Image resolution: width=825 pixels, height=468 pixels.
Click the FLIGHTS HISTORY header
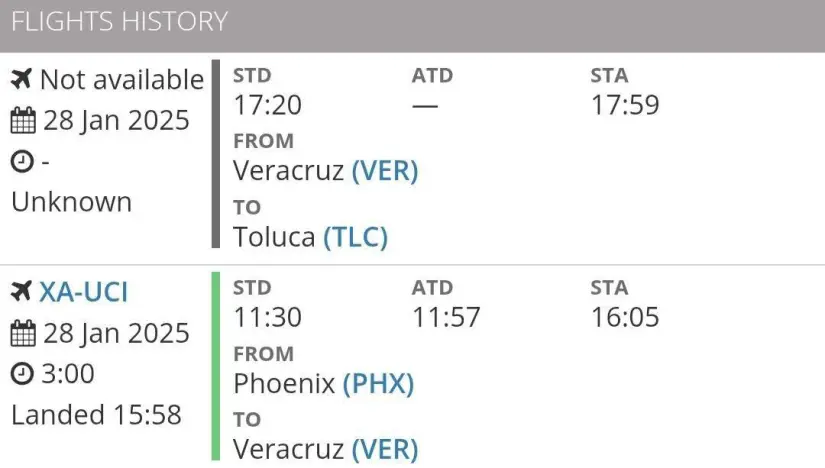(119, 22)
